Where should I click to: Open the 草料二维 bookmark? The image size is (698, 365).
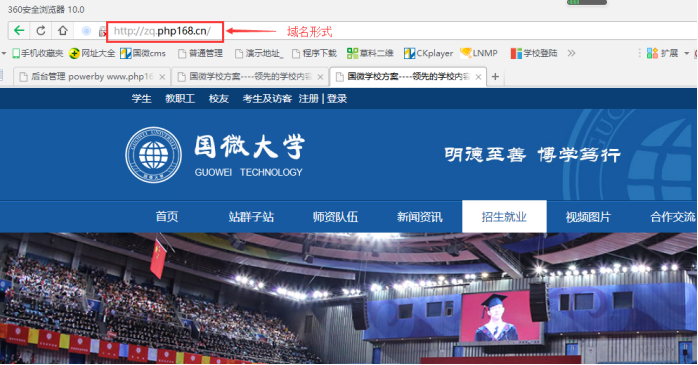(x=370, y=53)
